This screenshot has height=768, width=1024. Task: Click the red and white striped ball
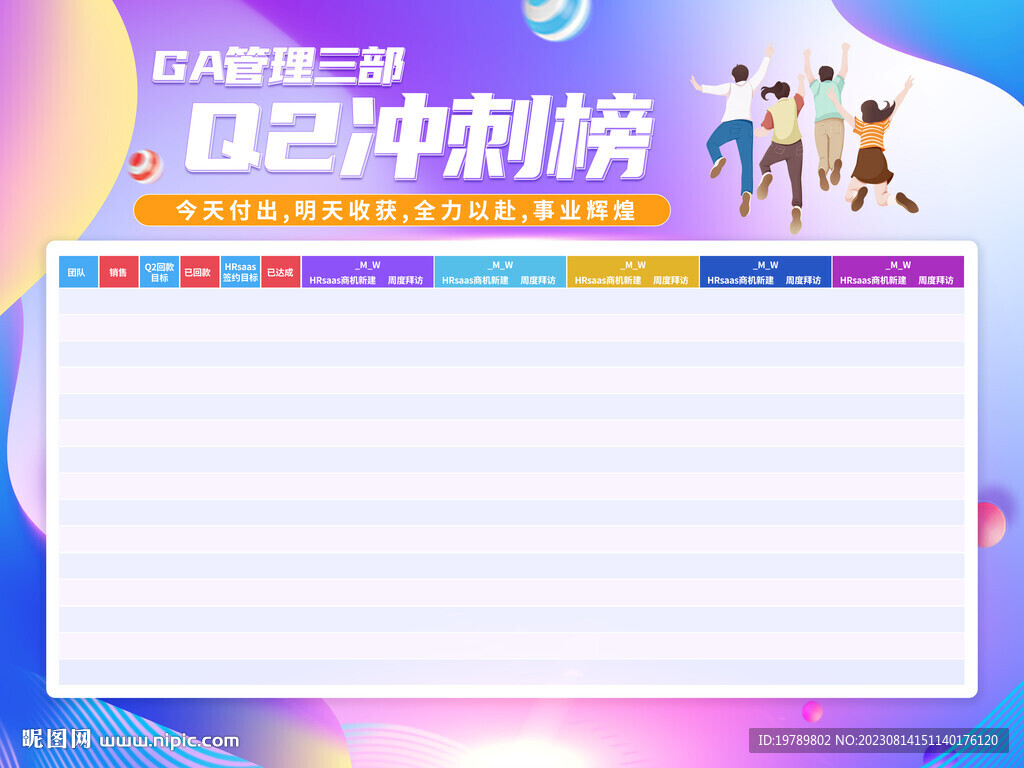point(145,165)
